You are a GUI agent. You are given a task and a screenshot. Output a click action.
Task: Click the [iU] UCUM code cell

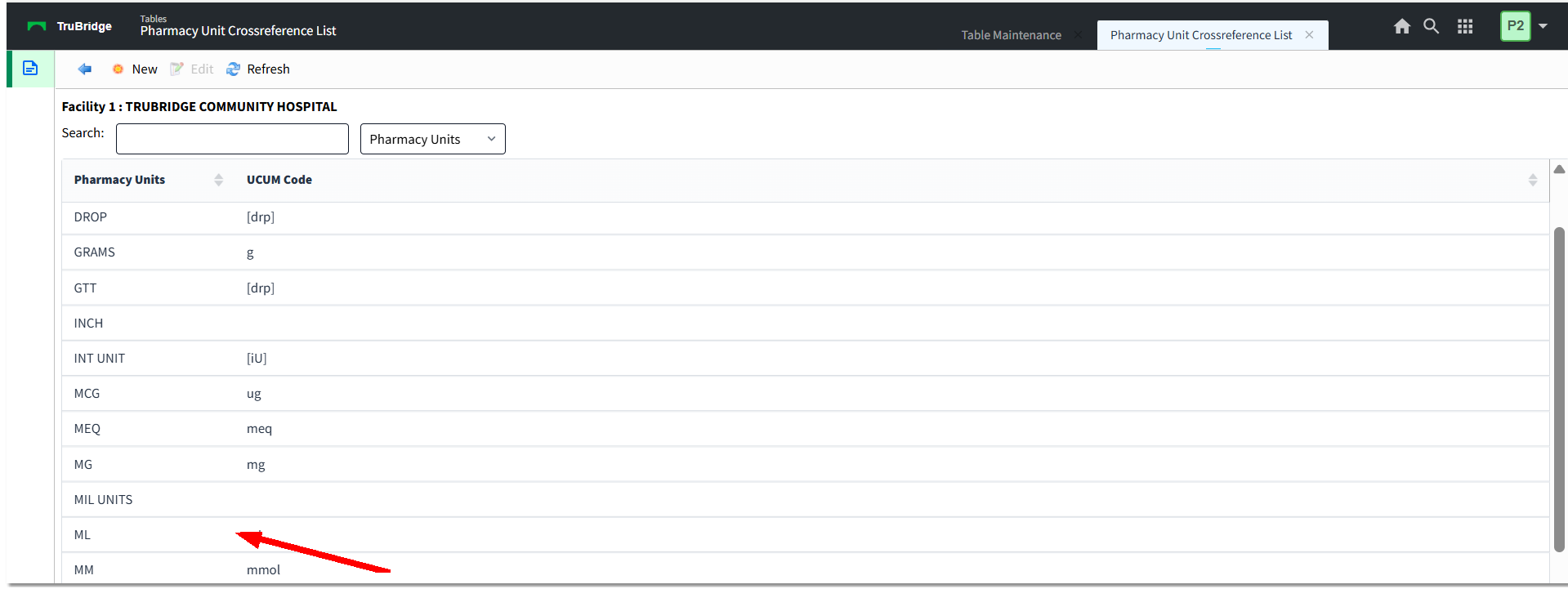(257, 359)
